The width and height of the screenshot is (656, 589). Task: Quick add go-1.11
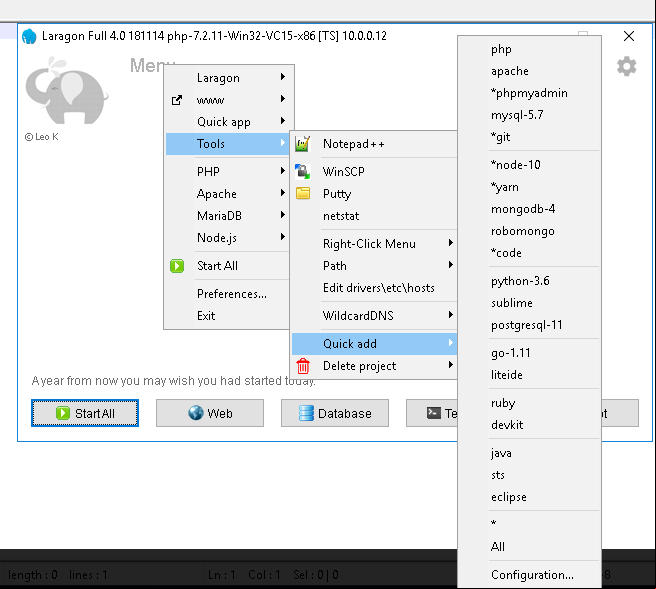point(530,353)
